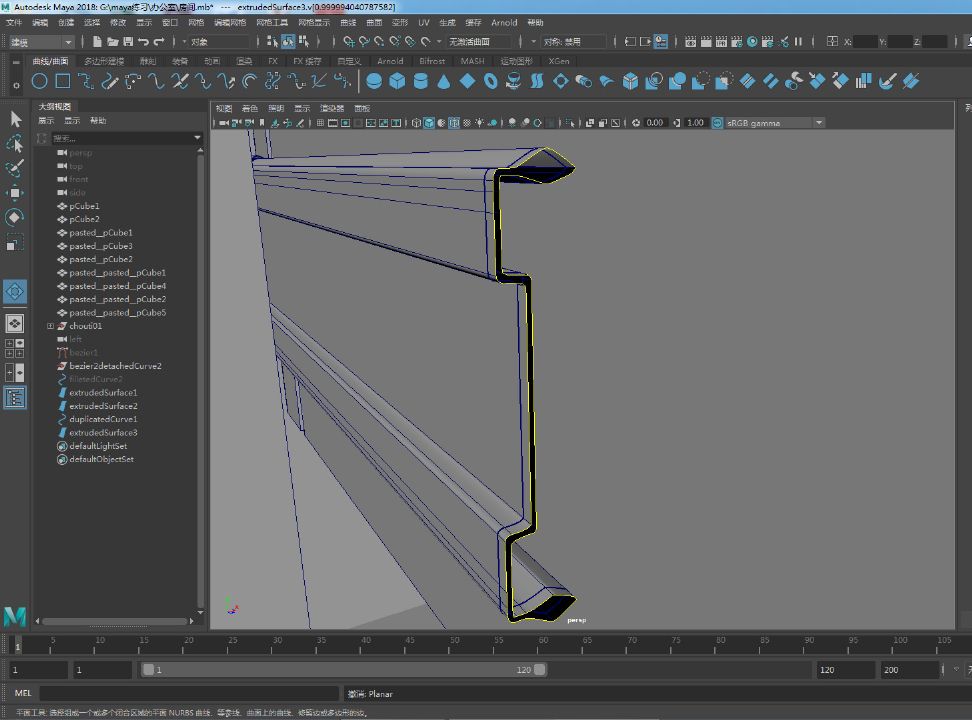Click frame 60 on time slider
This screenshot has height=720, width=972.
click(x=543, y=645)
